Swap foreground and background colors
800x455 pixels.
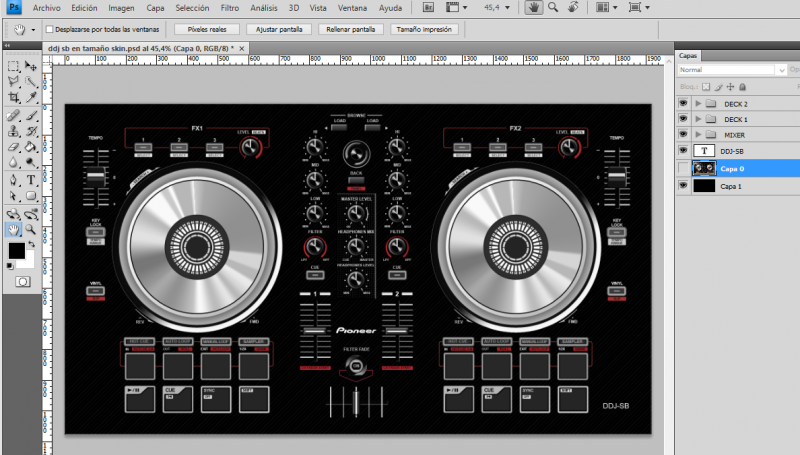tap(32, 245)
